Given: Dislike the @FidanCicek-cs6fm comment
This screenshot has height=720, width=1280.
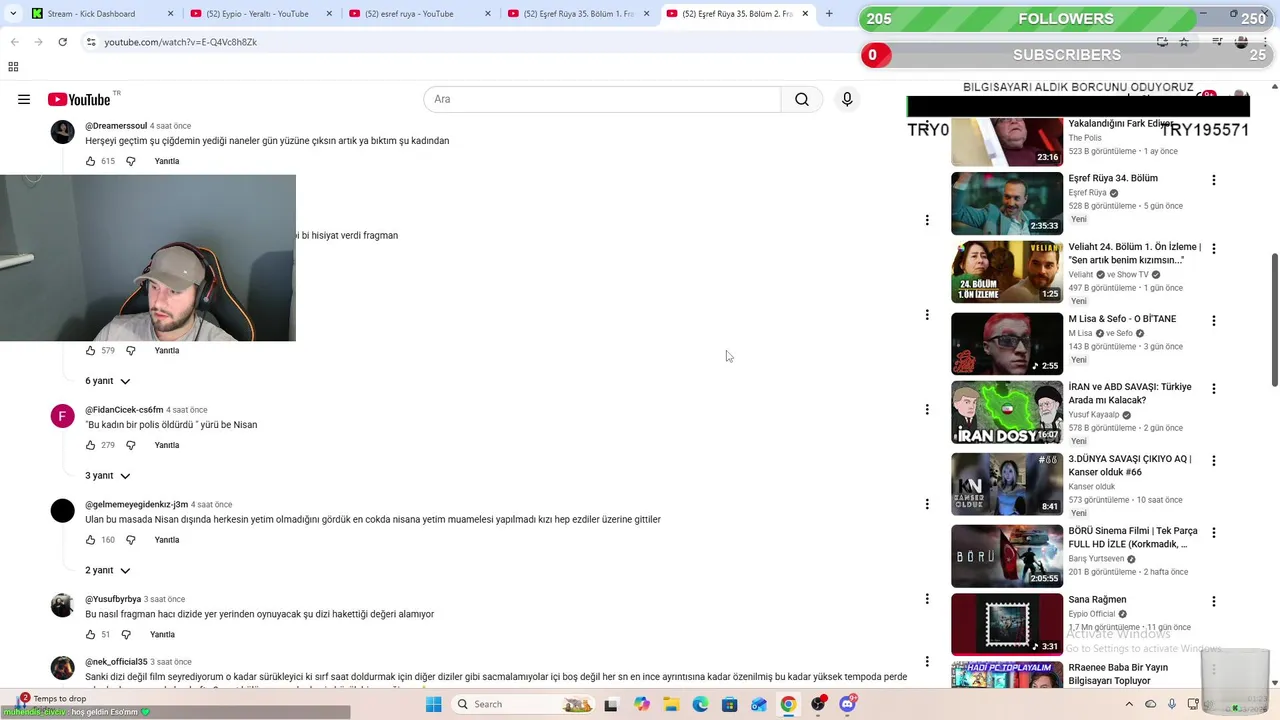Looking at the screenshot, I should tap(130, 445).
